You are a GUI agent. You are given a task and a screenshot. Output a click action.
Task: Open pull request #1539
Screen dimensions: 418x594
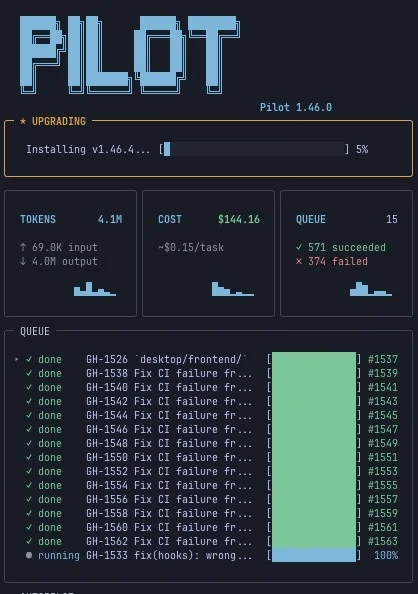click(383, 373)
